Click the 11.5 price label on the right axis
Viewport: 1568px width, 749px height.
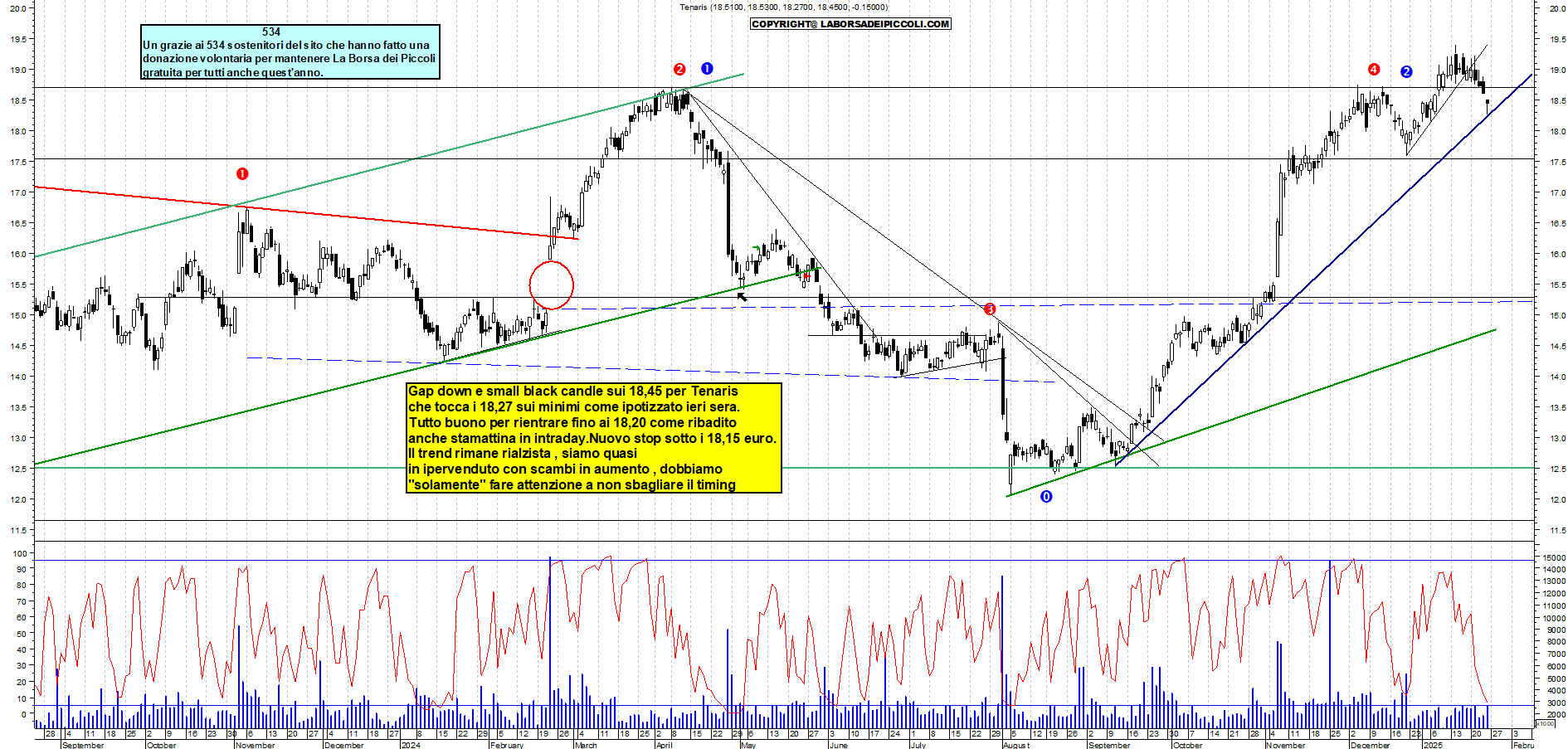tap(1557, 530)
